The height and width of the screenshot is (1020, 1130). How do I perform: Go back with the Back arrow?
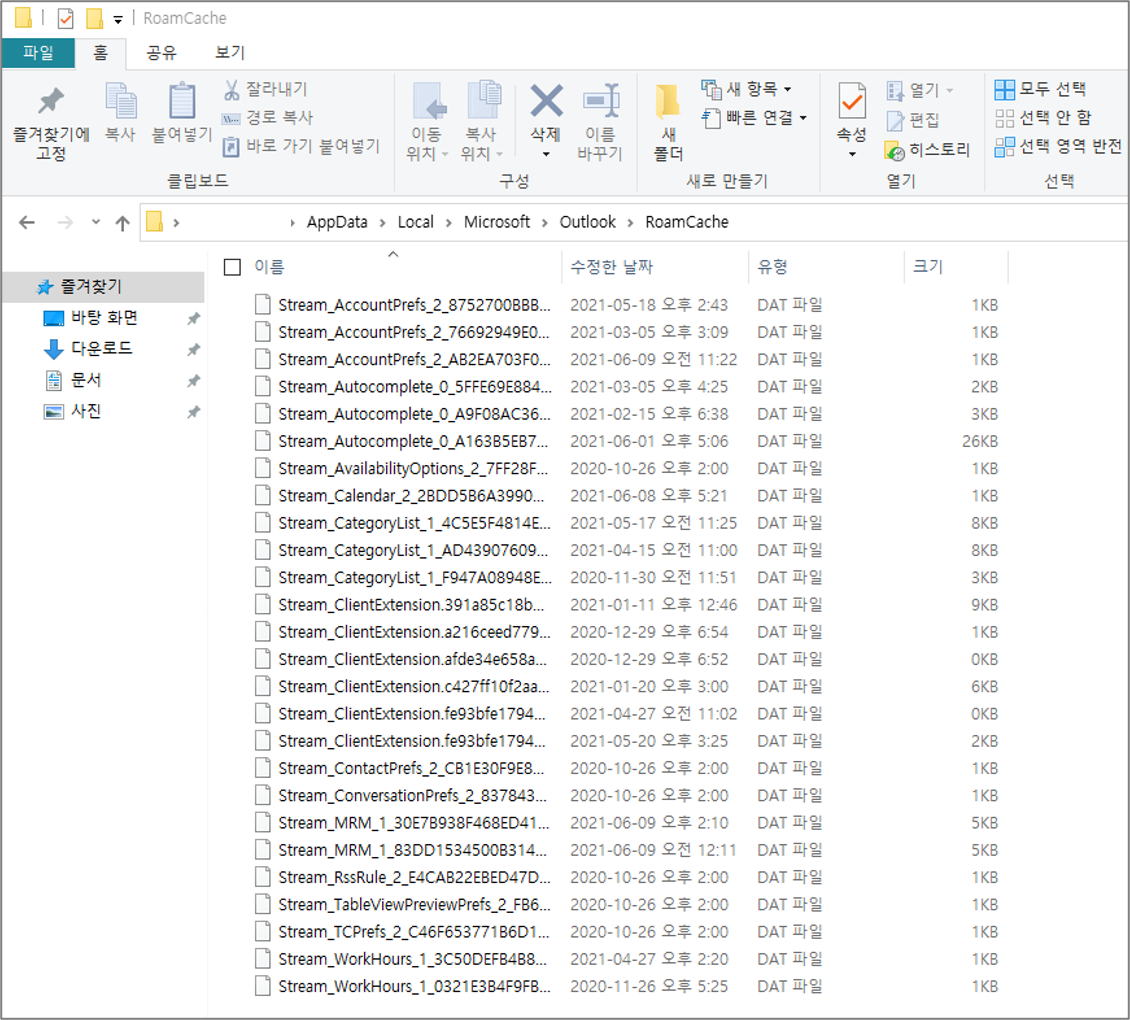[x=27, y=223]
